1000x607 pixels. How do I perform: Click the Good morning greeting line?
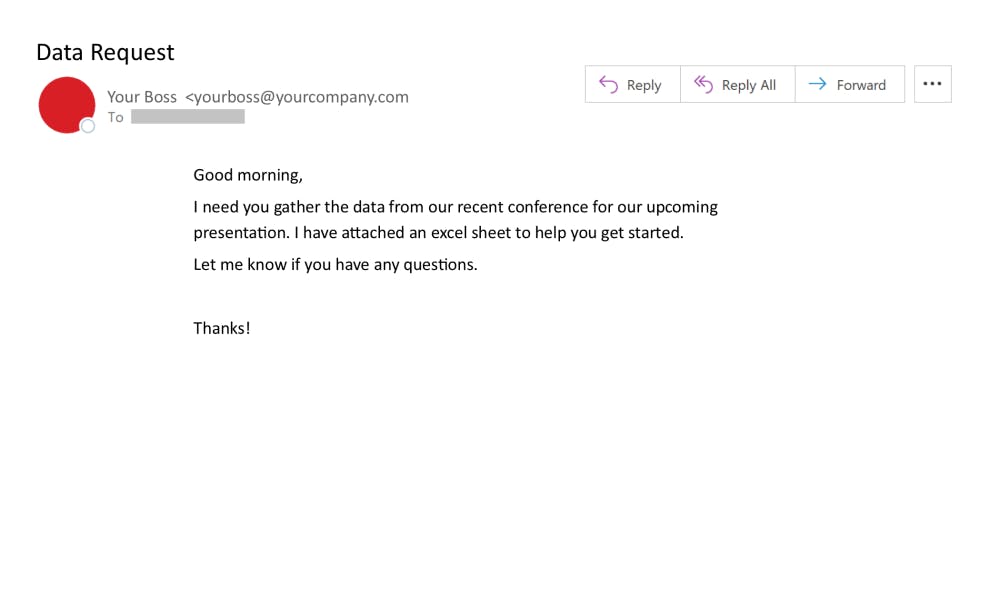pyautogui.click(x=248, y=175)
